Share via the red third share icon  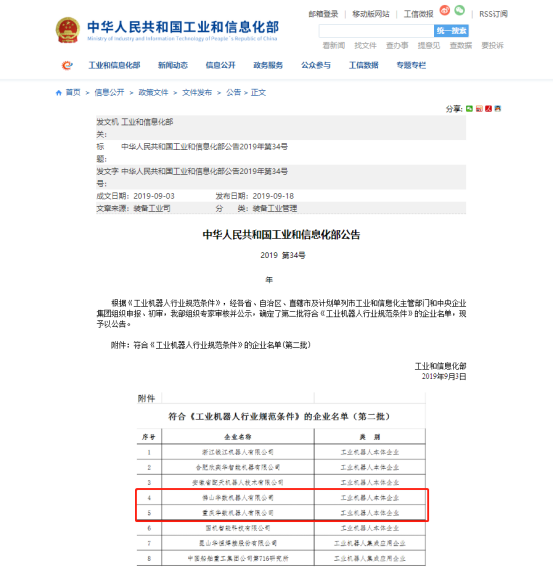[488, 109]
